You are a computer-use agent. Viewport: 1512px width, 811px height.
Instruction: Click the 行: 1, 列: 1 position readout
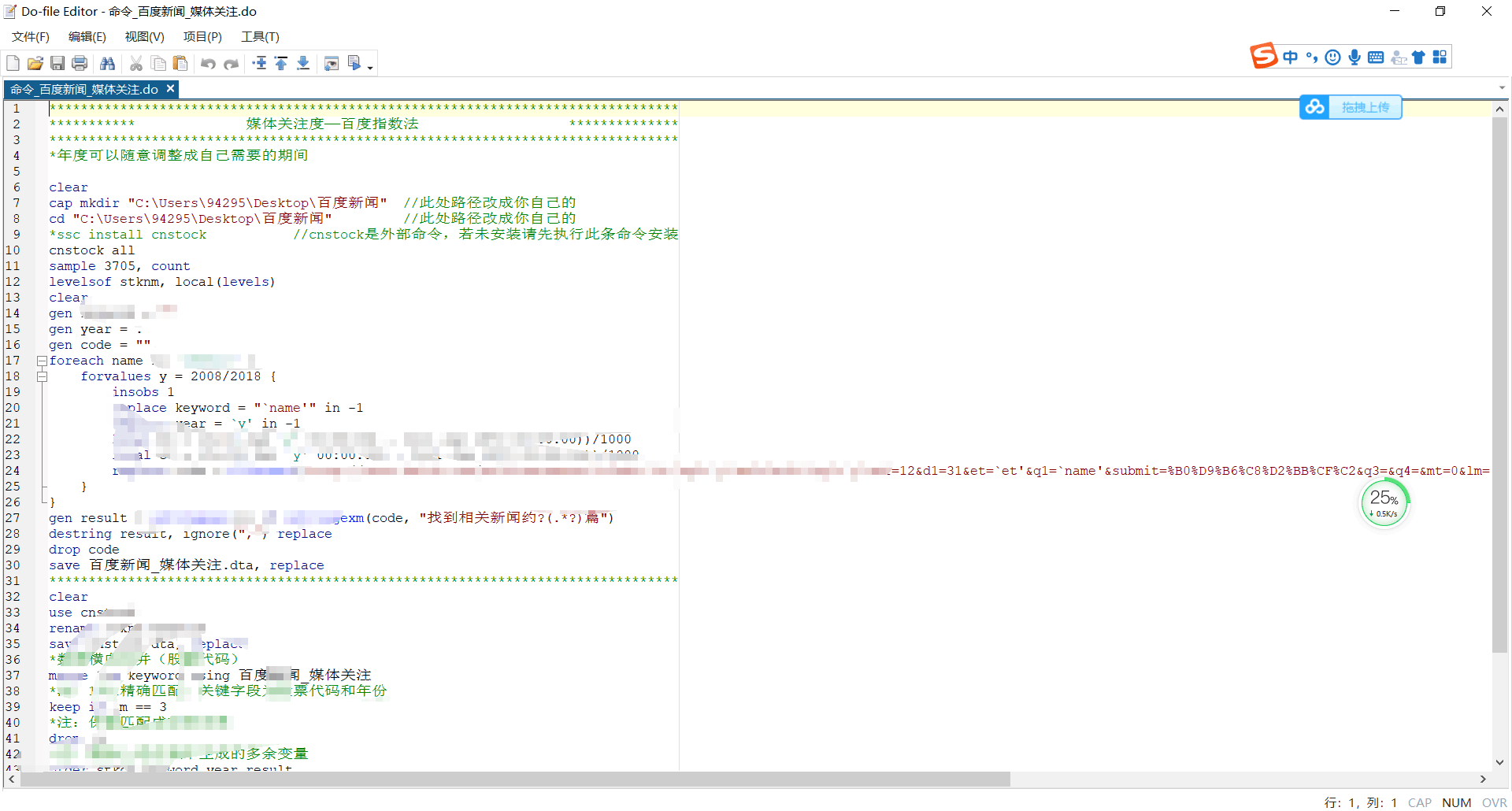tap(1360, 802)
